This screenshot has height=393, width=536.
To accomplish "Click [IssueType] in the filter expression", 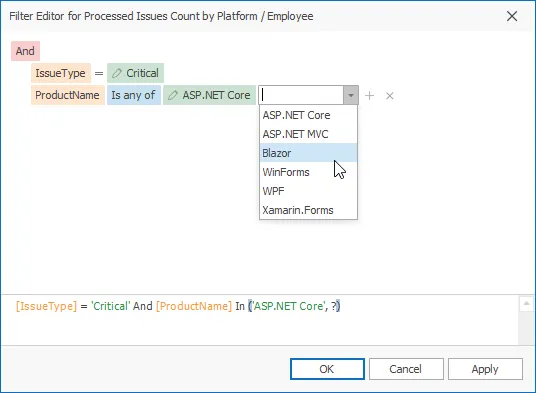I will (x=46, y=306).
